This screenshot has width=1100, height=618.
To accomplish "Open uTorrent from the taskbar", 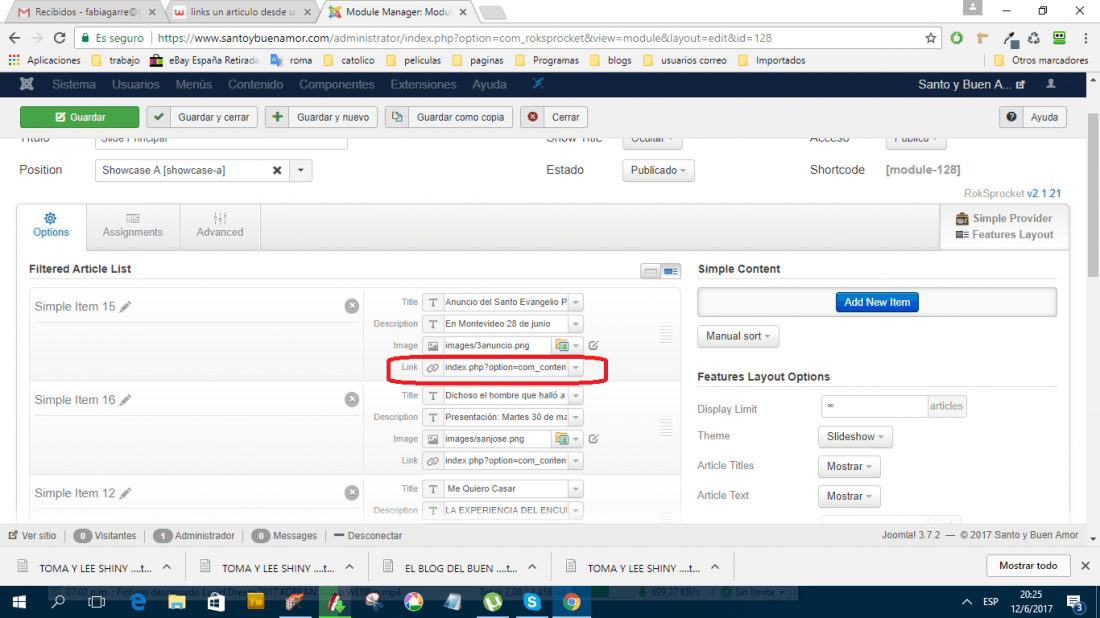I will [x=493, y=602].
